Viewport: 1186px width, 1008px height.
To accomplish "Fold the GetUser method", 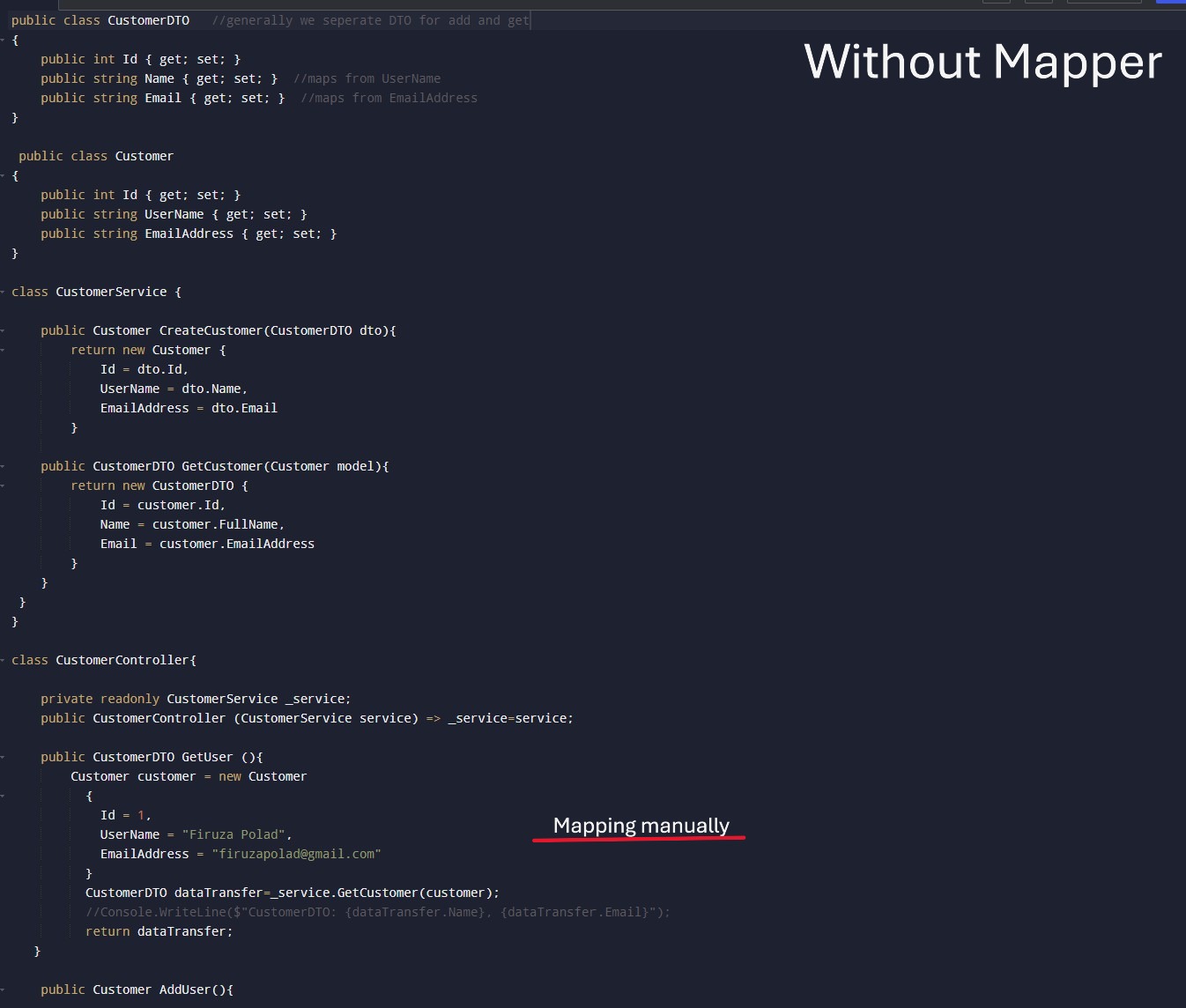I will pyautogui.click(x=4, y=757).
